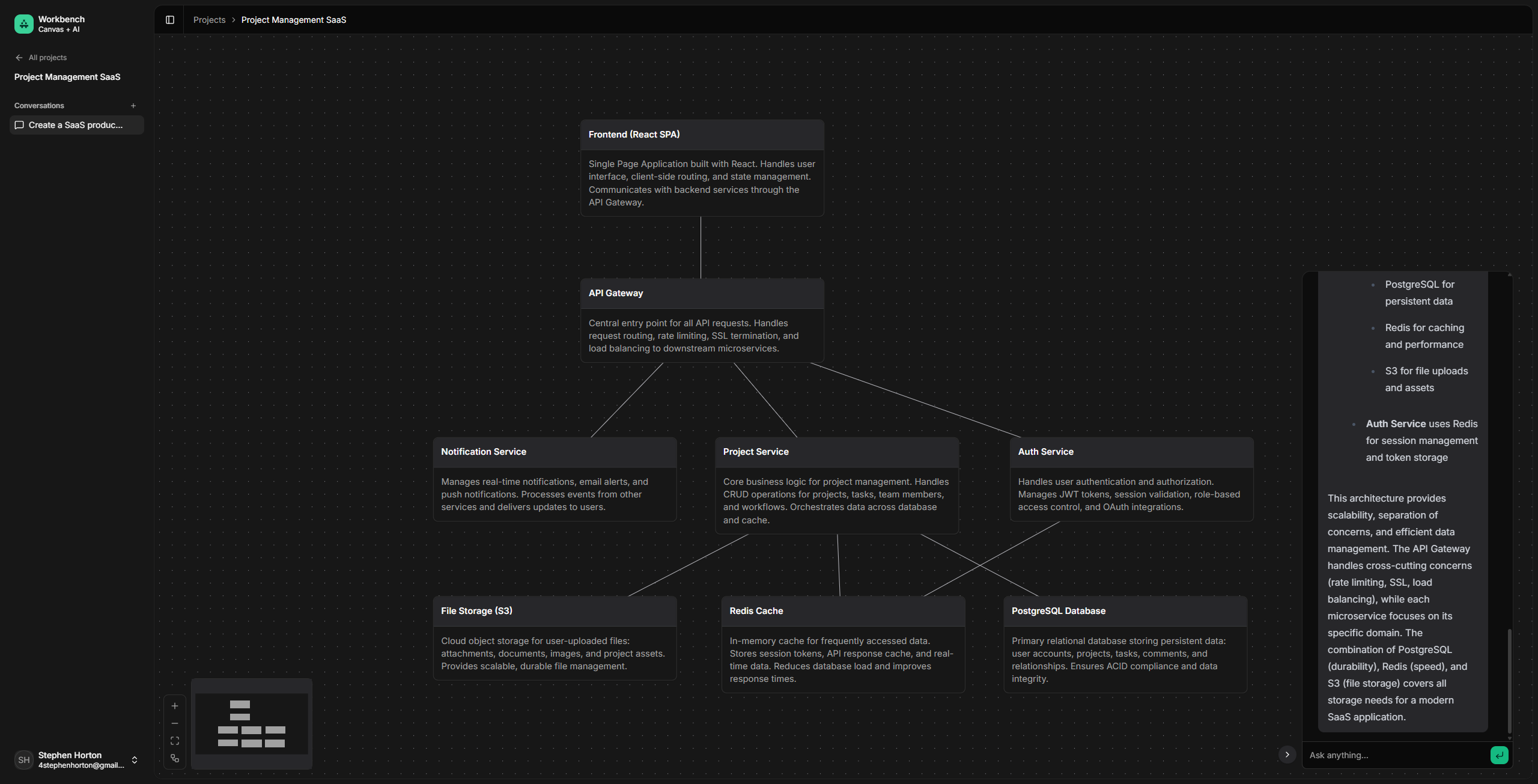Zoom in on the canvas
Viewport: 1538px width, 784px height.
pyautogui.click(x=175, y=706)
